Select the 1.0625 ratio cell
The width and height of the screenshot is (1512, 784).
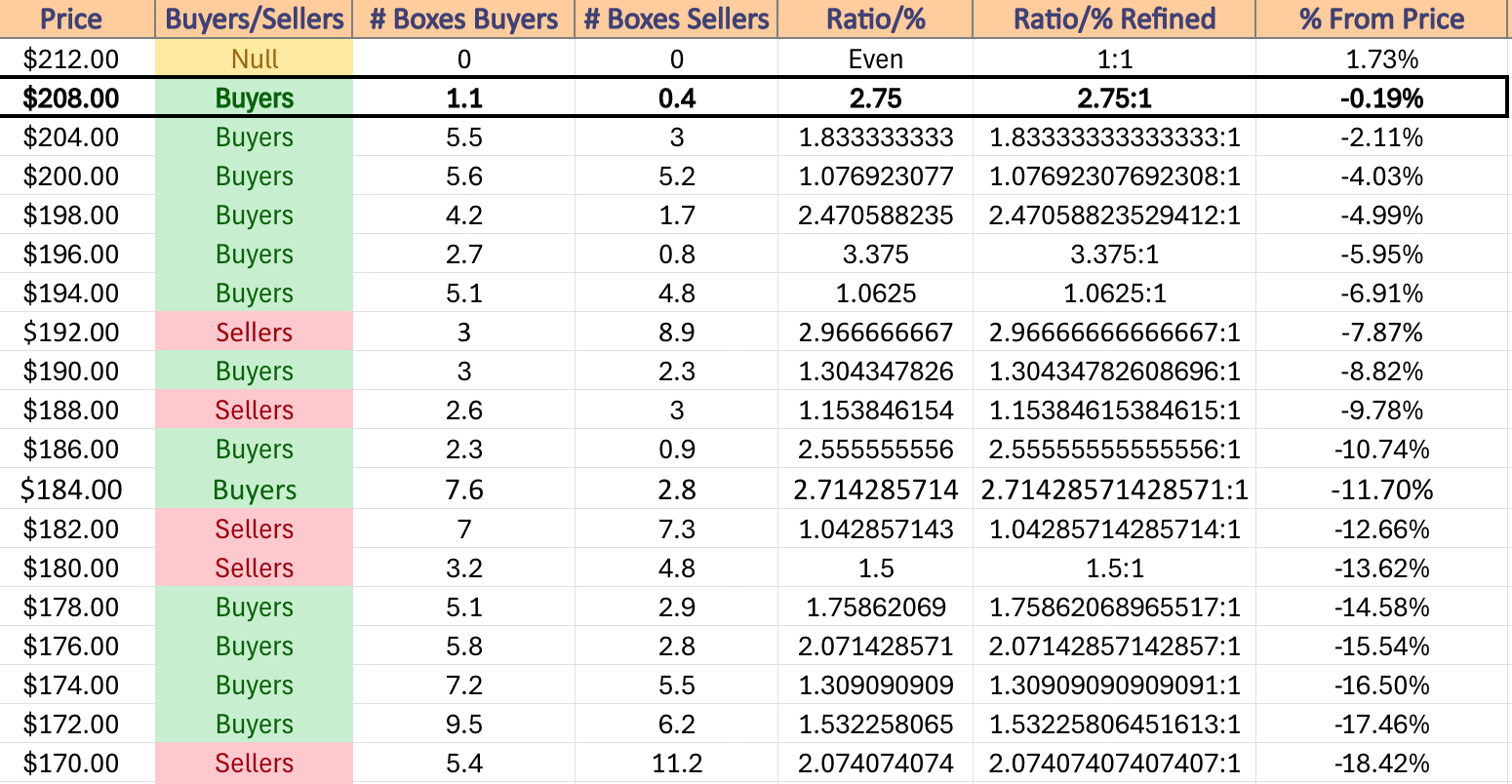875,293
